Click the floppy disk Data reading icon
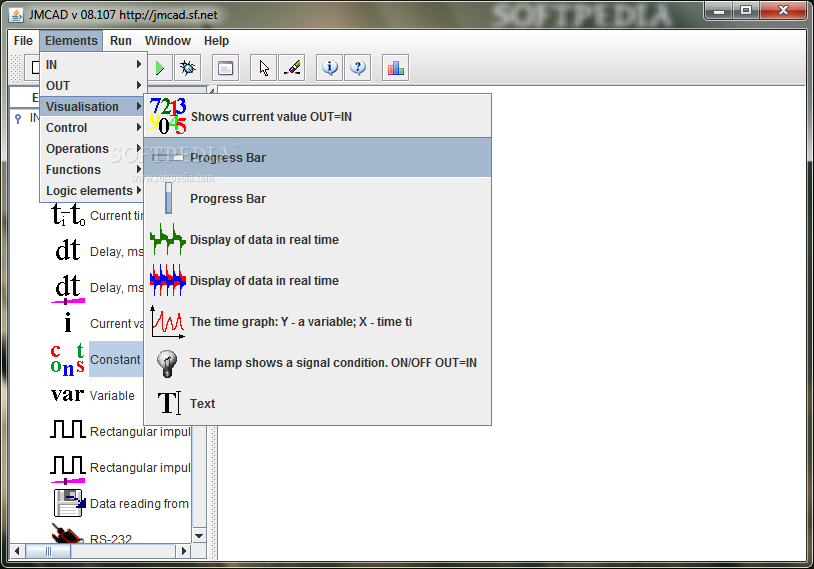 pos(69,503)
